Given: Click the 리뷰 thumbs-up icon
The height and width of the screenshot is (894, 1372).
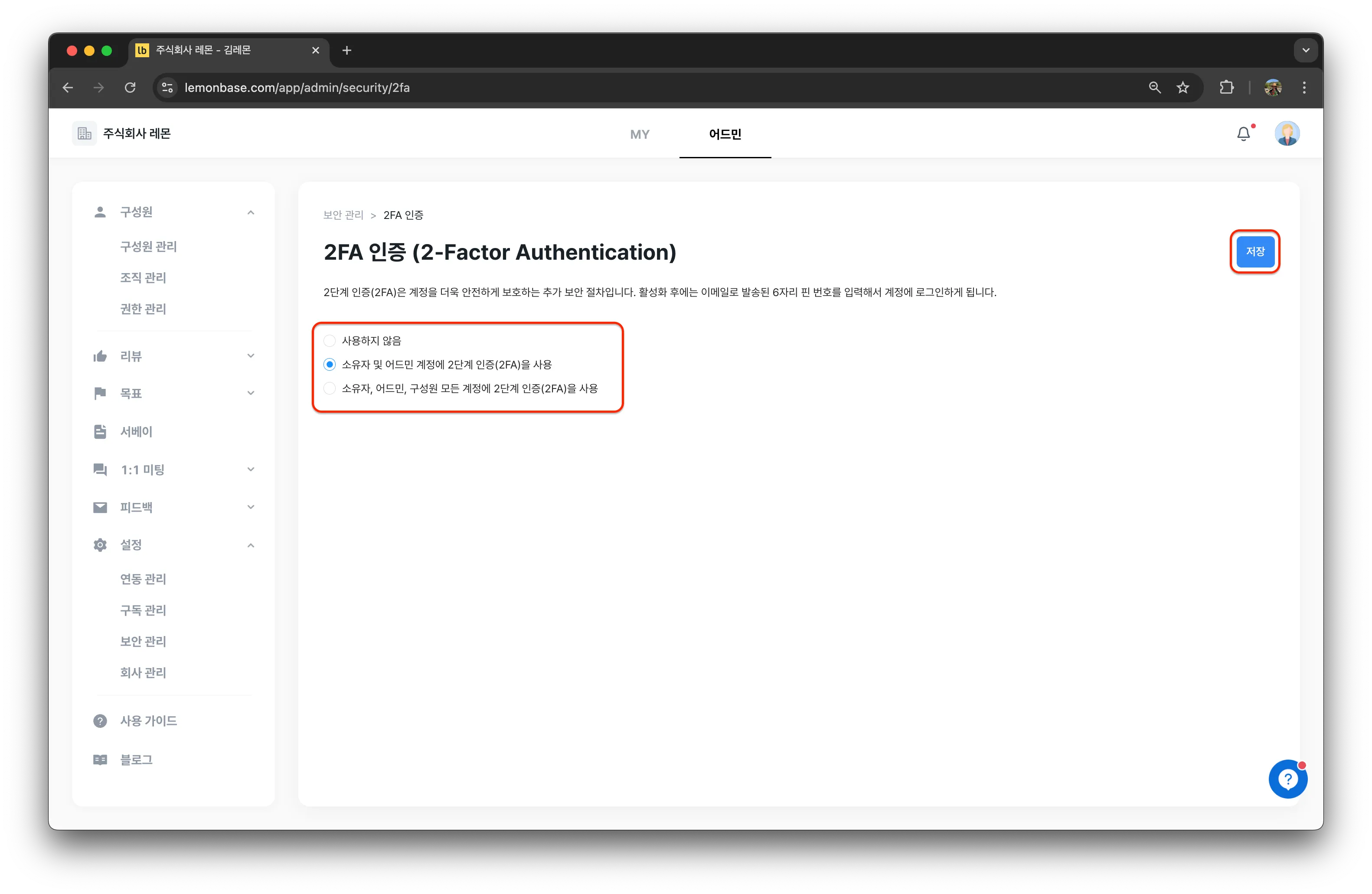Looking at the screenshot, I should coord(100,356).
